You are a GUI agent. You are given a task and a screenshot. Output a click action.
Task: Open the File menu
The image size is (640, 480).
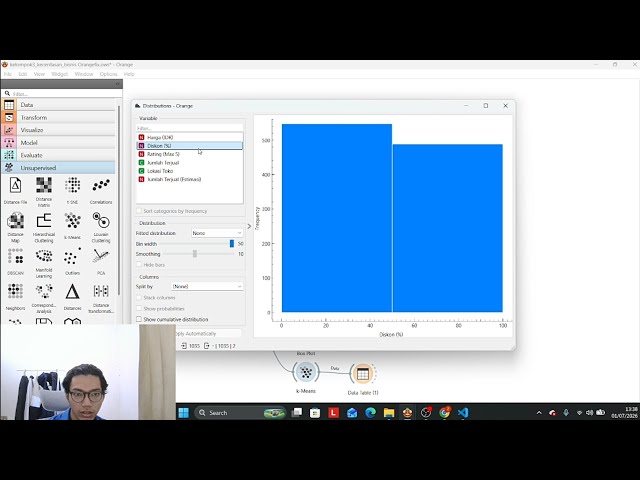click(x=7, y=74)
